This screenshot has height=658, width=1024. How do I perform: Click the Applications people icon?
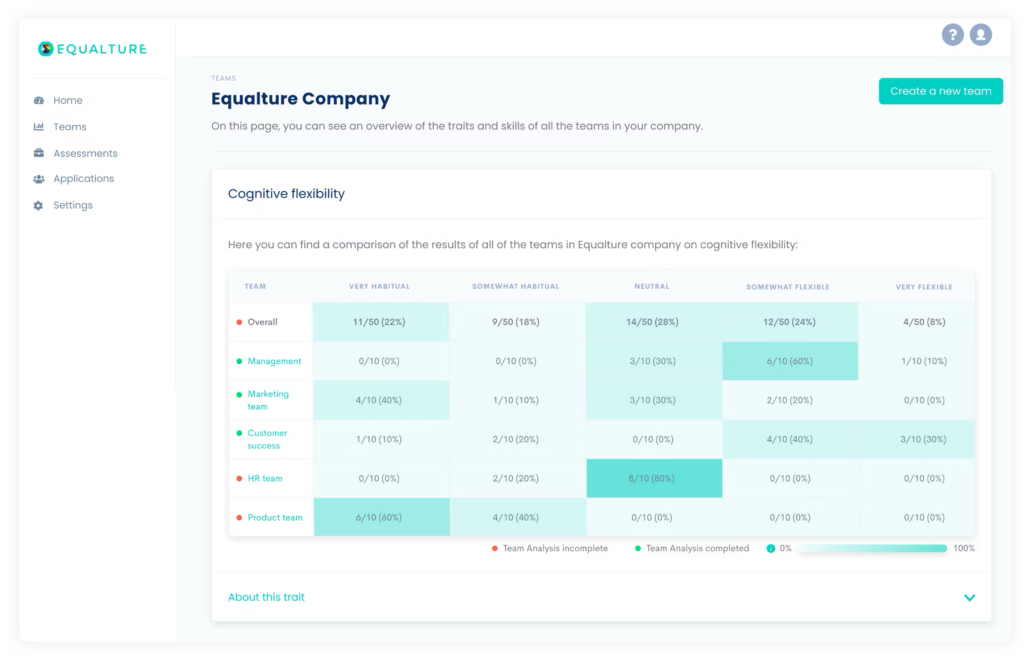(x=38, y=178)
